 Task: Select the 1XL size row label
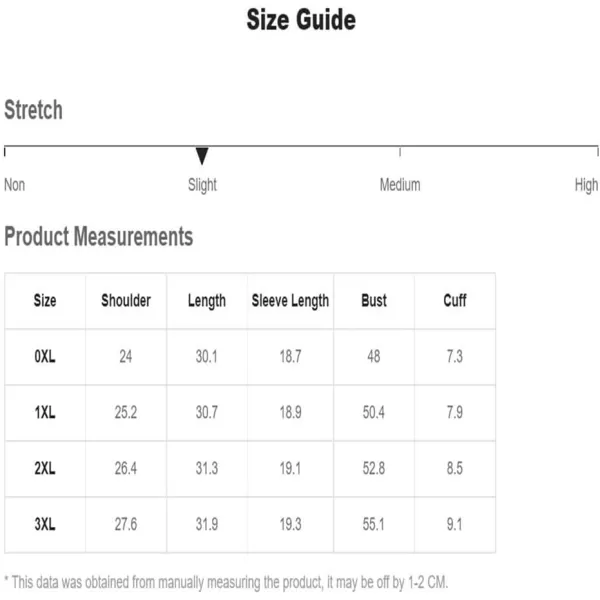coord(45,412)
